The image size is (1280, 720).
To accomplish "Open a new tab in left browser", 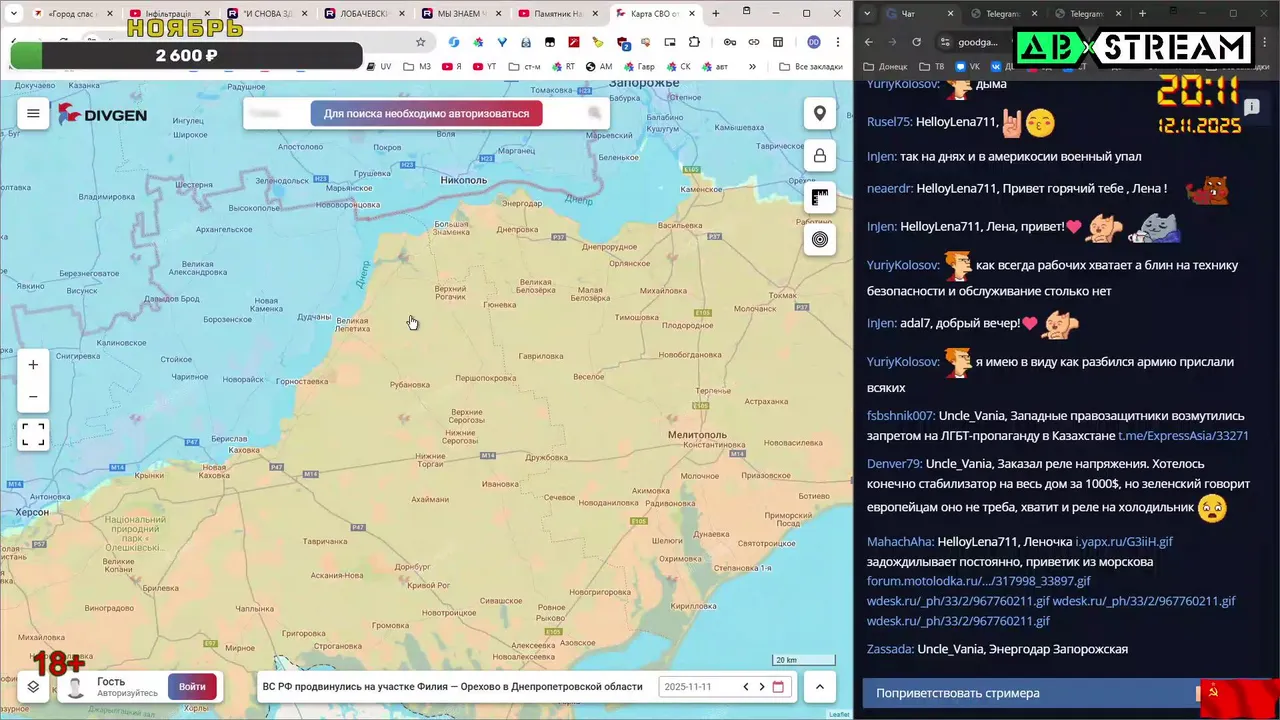I will [716, 14].
